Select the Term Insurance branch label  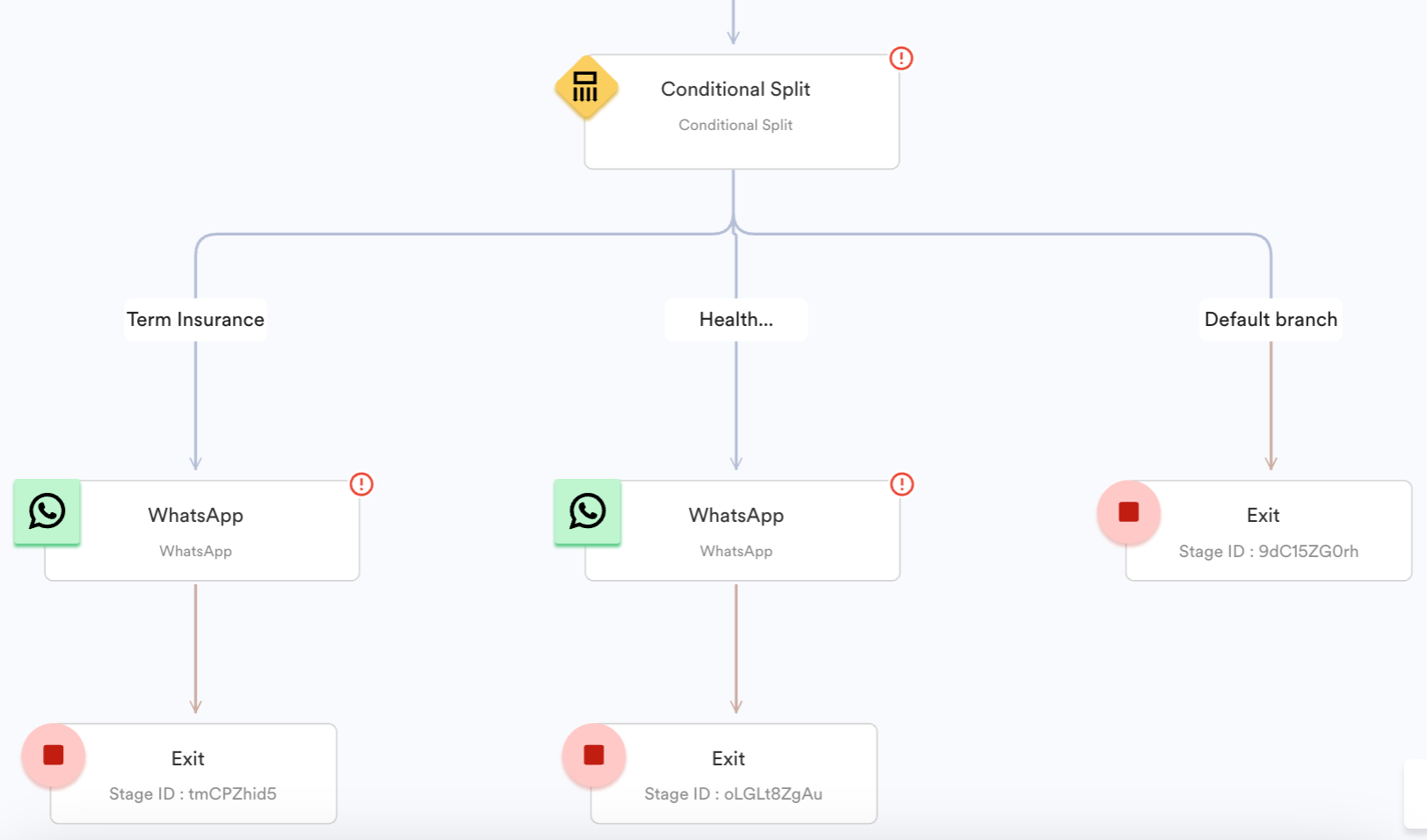pyautogui.click(x=195, y=320)
